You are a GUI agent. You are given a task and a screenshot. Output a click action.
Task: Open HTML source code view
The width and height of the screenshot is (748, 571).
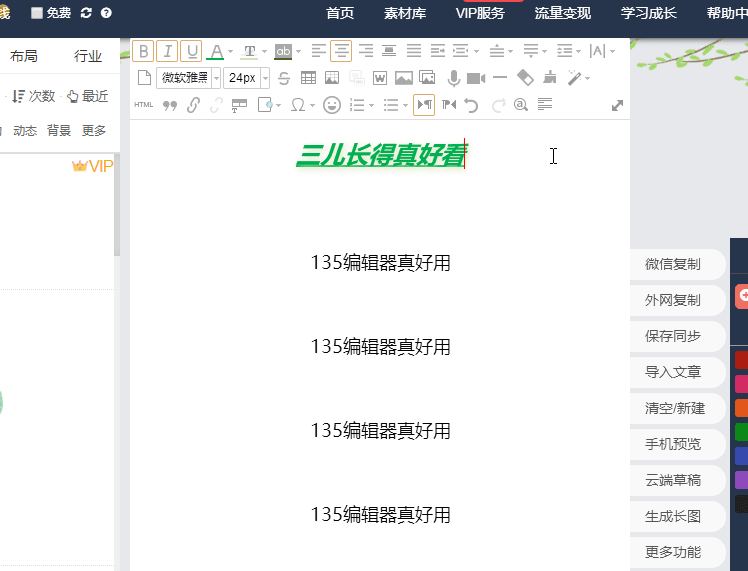pos(144,105)
